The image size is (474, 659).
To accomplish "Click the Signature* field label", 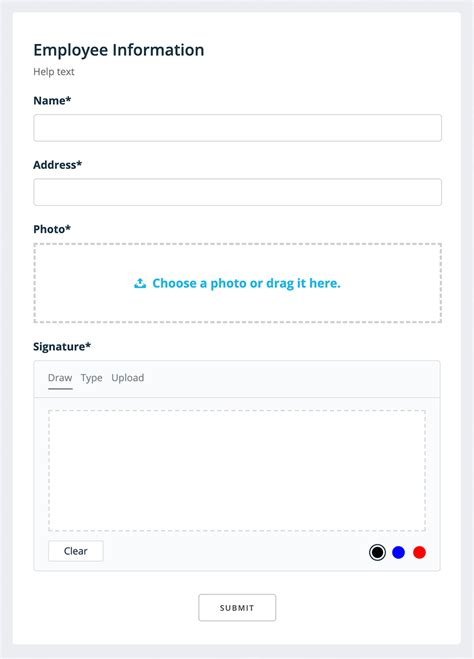I will (62, 347).
